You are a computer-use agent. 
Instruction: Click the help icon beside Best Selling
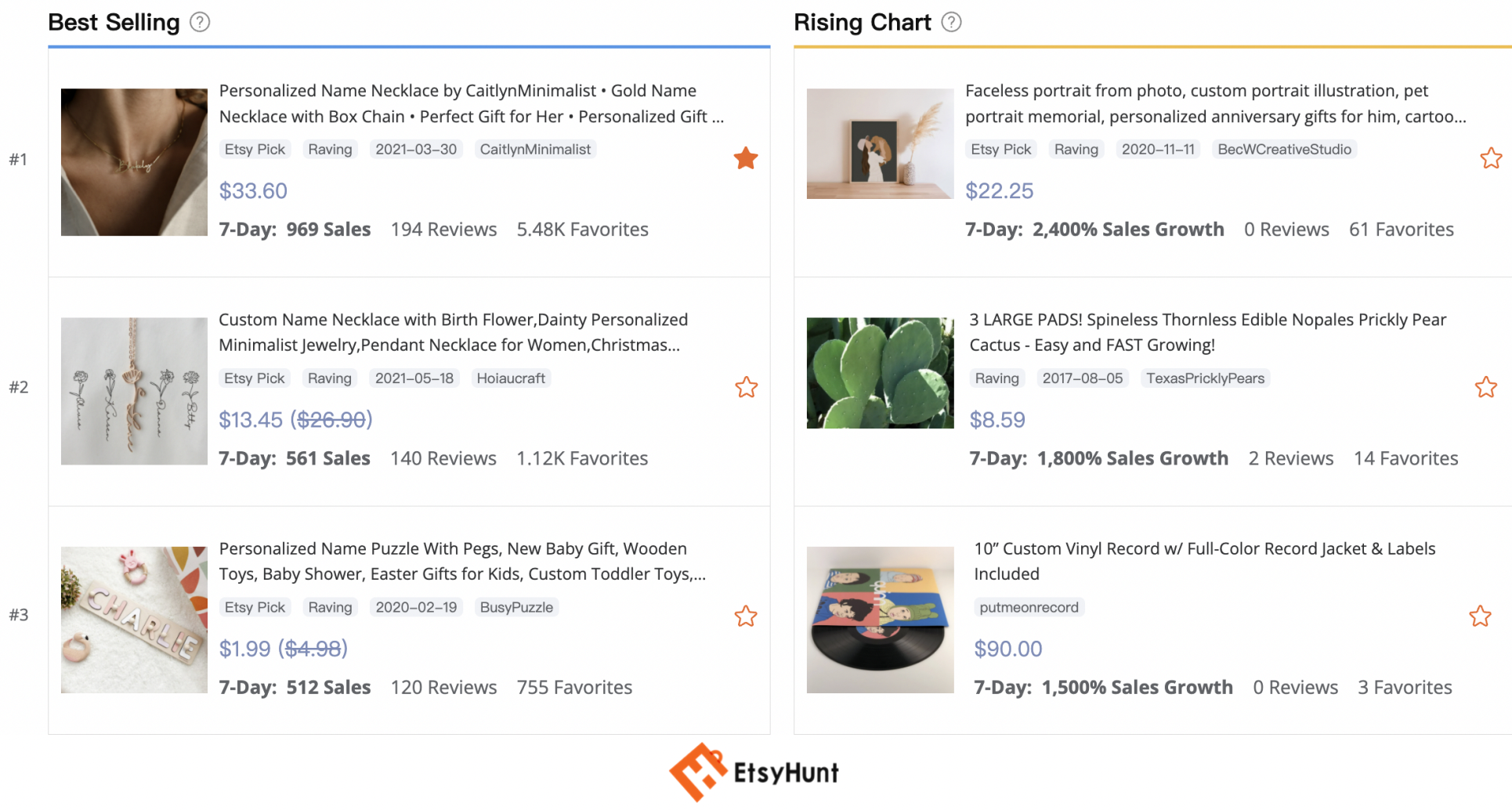click(x=200, y=22)
